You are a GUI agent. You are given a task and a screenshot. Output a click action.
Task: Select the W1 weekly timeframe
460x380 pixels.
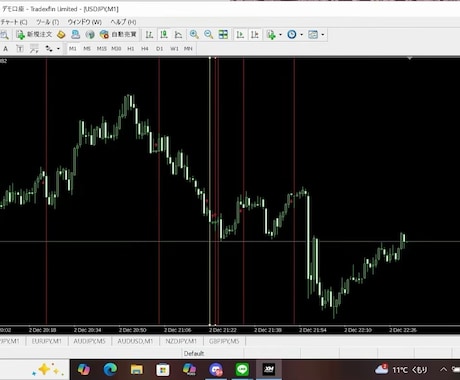pyautogui.click(x=174, y=49)
